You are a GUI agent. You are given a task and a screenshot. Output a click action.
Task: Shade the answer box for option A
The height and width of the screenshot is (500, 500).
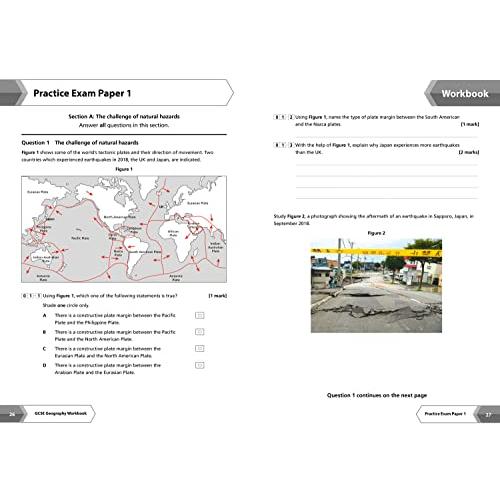199,315
